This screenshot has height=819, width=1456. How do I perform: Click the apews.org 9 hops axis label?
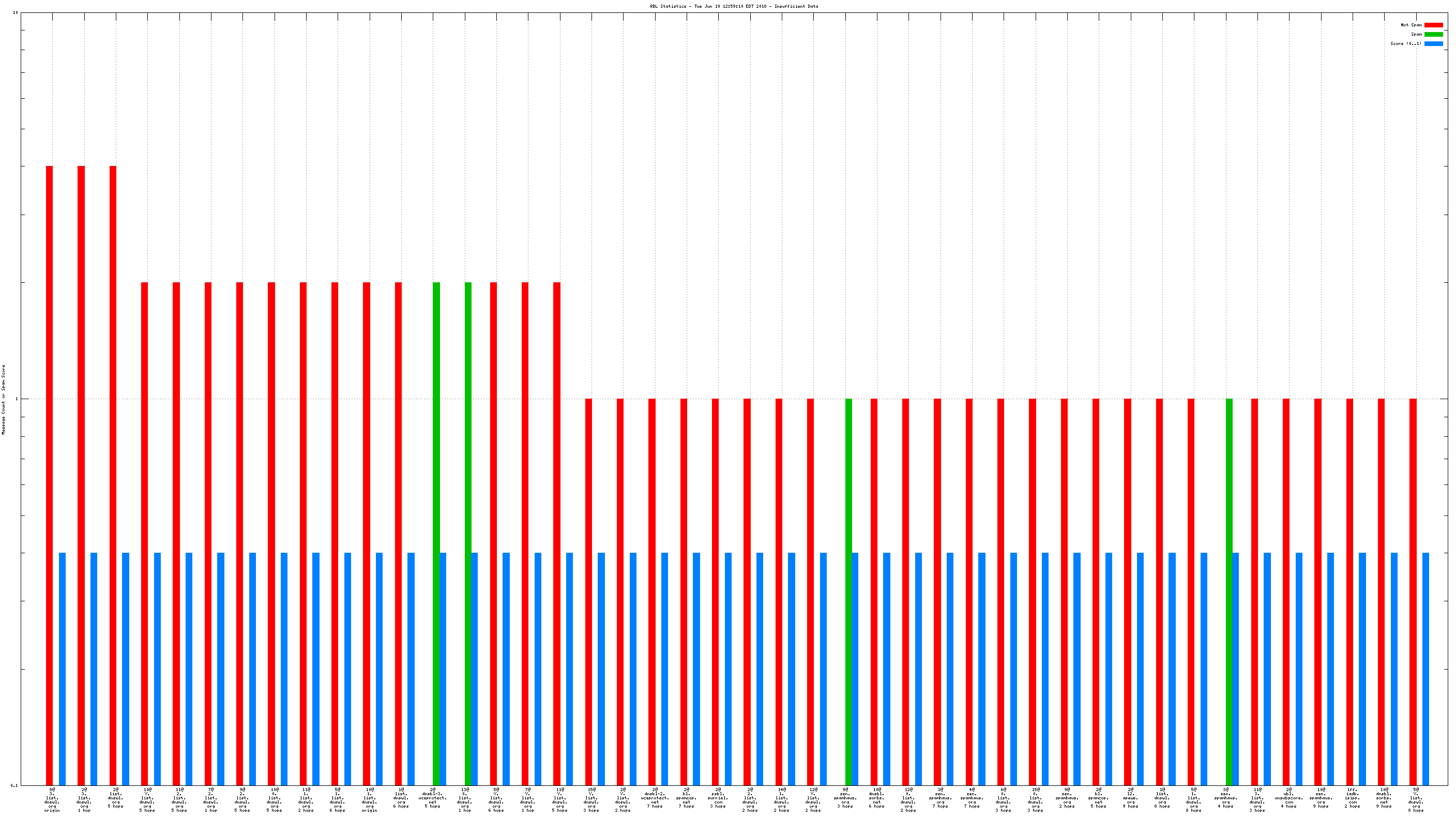(x=1130, y=799)
